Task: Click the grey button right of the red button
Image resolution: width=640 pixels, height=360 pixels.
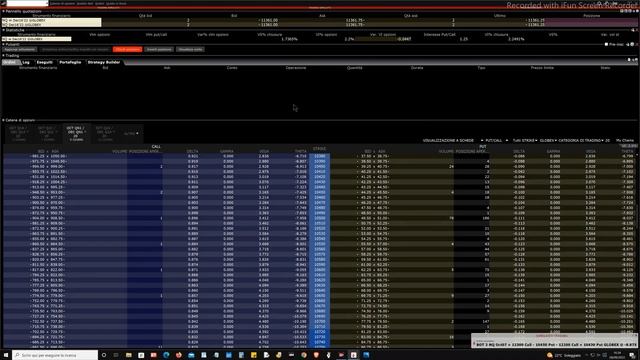Action: [159, 49]
